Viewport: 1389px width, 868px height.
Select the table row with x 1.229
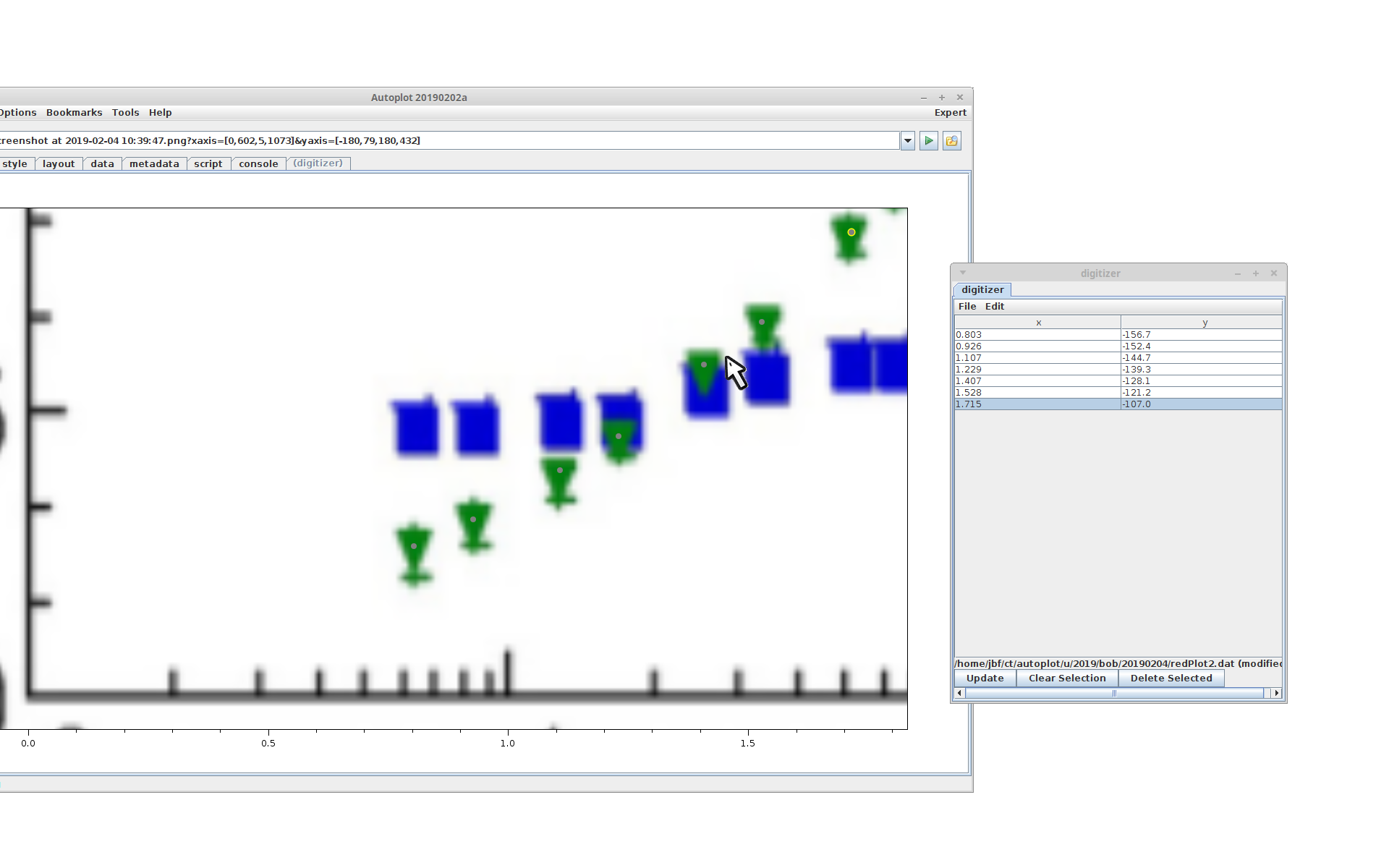[x=1037, y=370]
